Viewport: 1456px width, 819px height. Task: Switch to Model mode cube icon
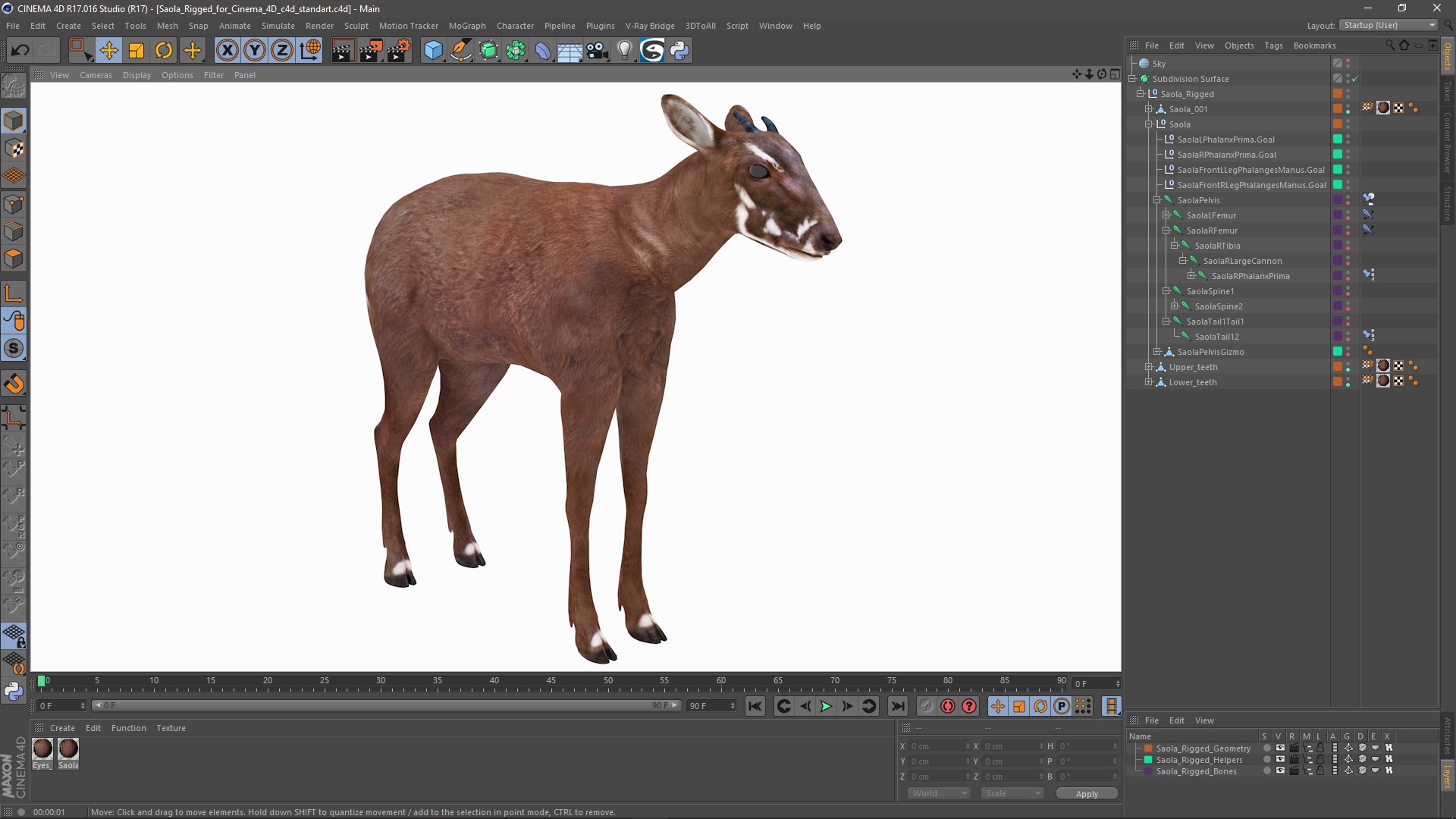[x=14, y=121]
